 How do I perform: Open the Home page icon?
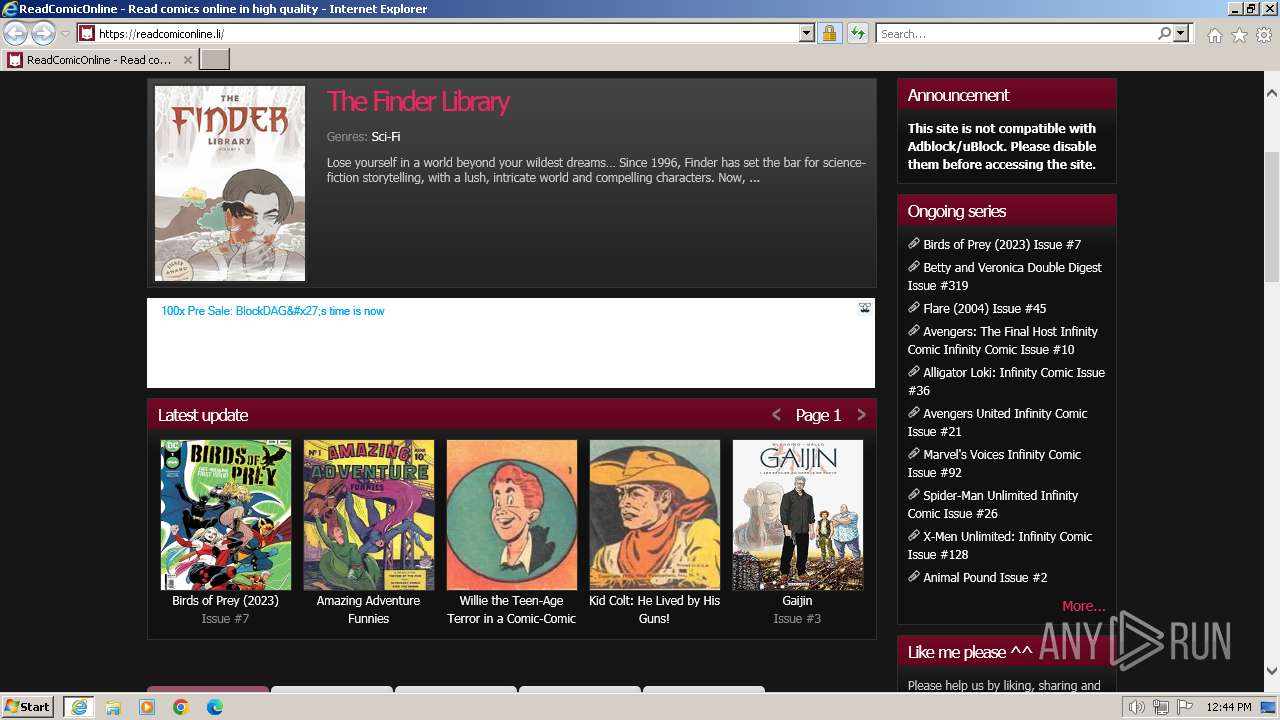[1214, 35]
